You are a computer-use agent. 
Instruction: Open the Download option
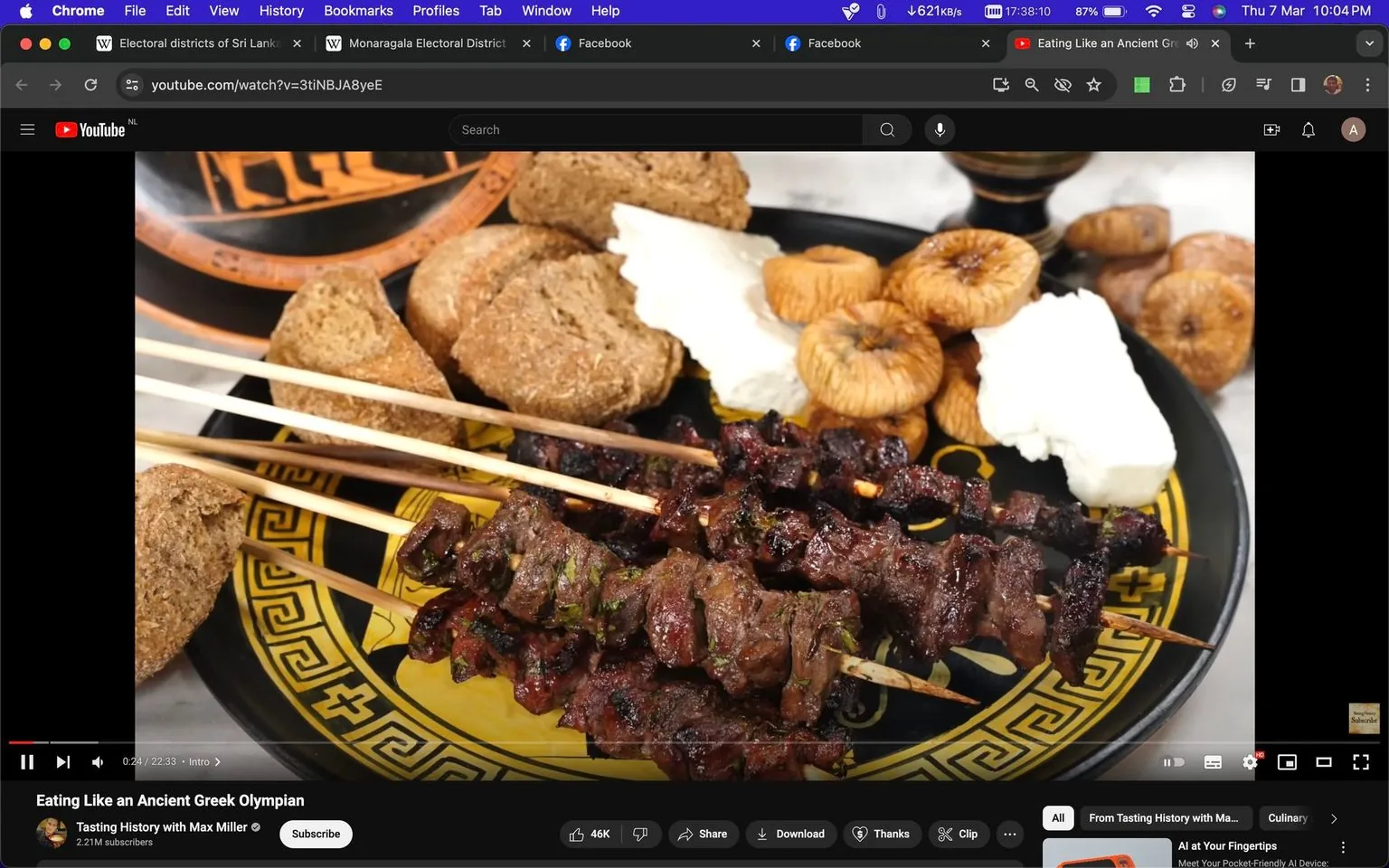click(790, 834)
